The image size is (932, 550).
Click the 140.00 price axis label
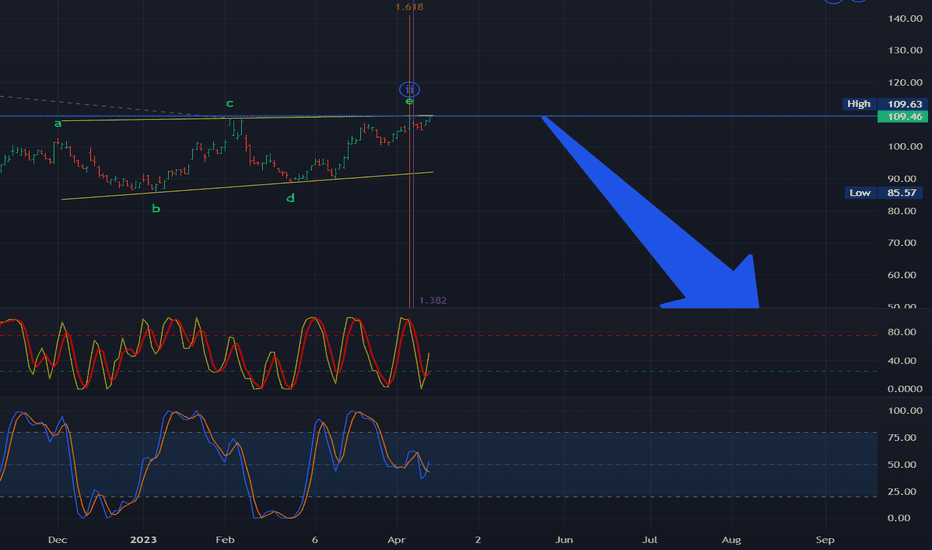tap(905, 18)
